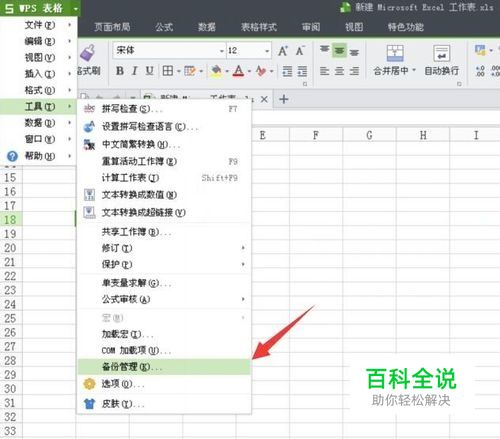500x439 pixels.
Task: Select Convert Text to Number
Action: (x=164, y=195)
